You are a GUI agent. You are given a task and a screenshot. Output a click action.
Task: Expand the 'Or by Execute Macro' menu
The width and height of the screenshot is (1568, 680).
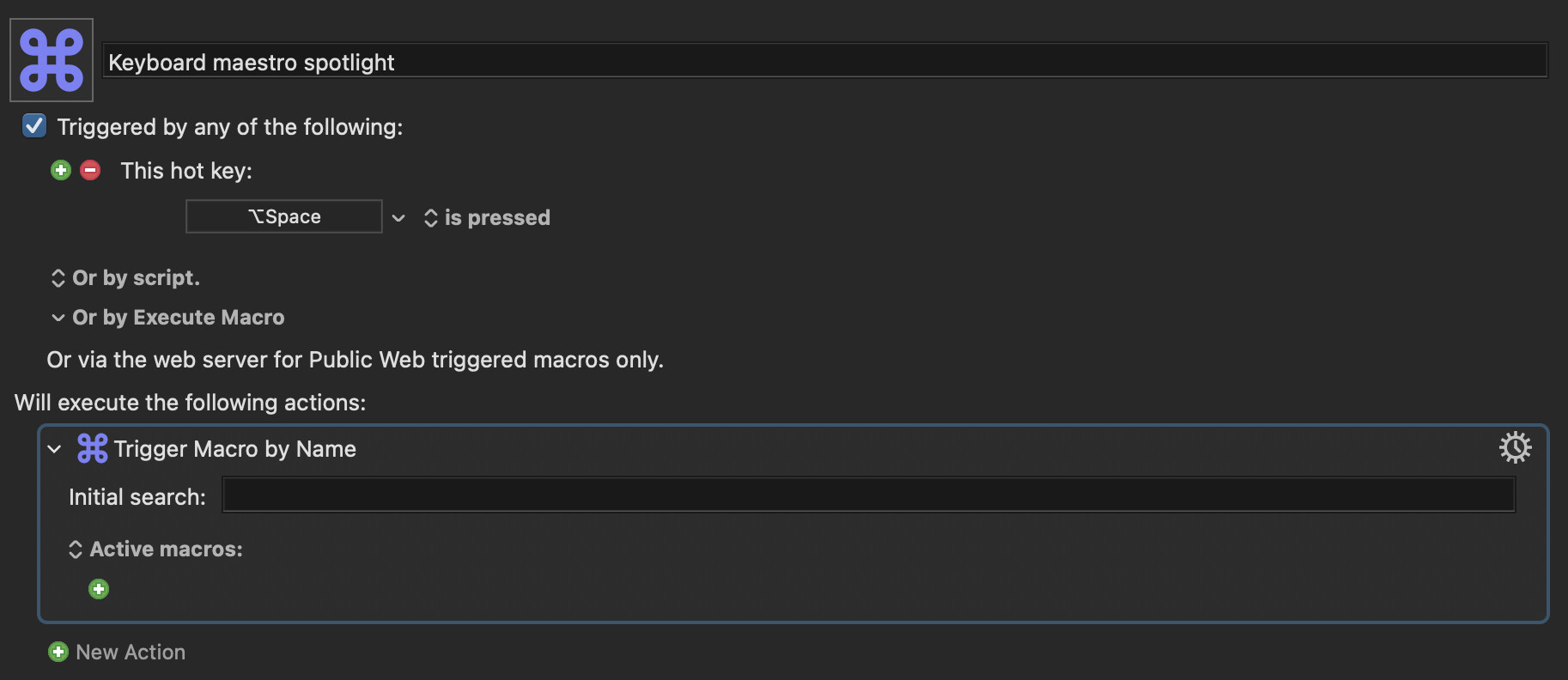pyautogui.click(x=168, y=318)
